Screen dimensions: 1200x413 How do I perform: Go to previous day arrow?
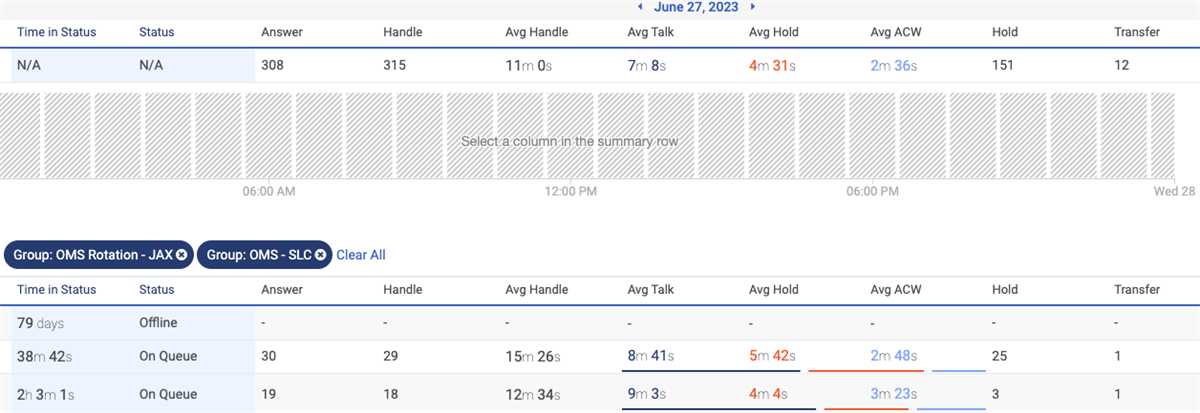640,6
